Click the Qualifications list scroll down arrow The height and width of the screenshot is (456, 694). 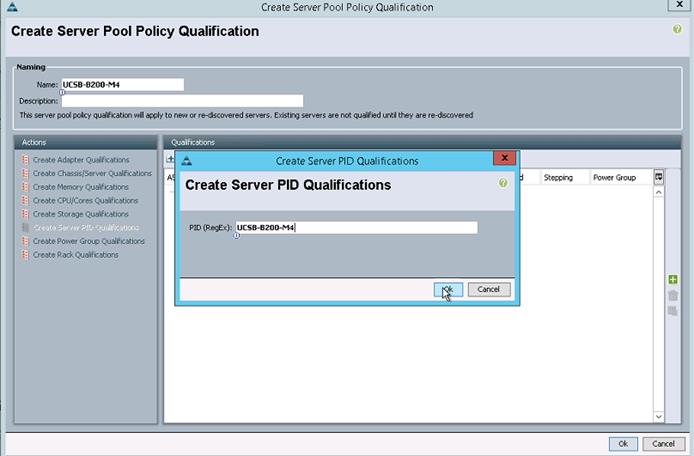pyautogui.click(x=659, y=417)
